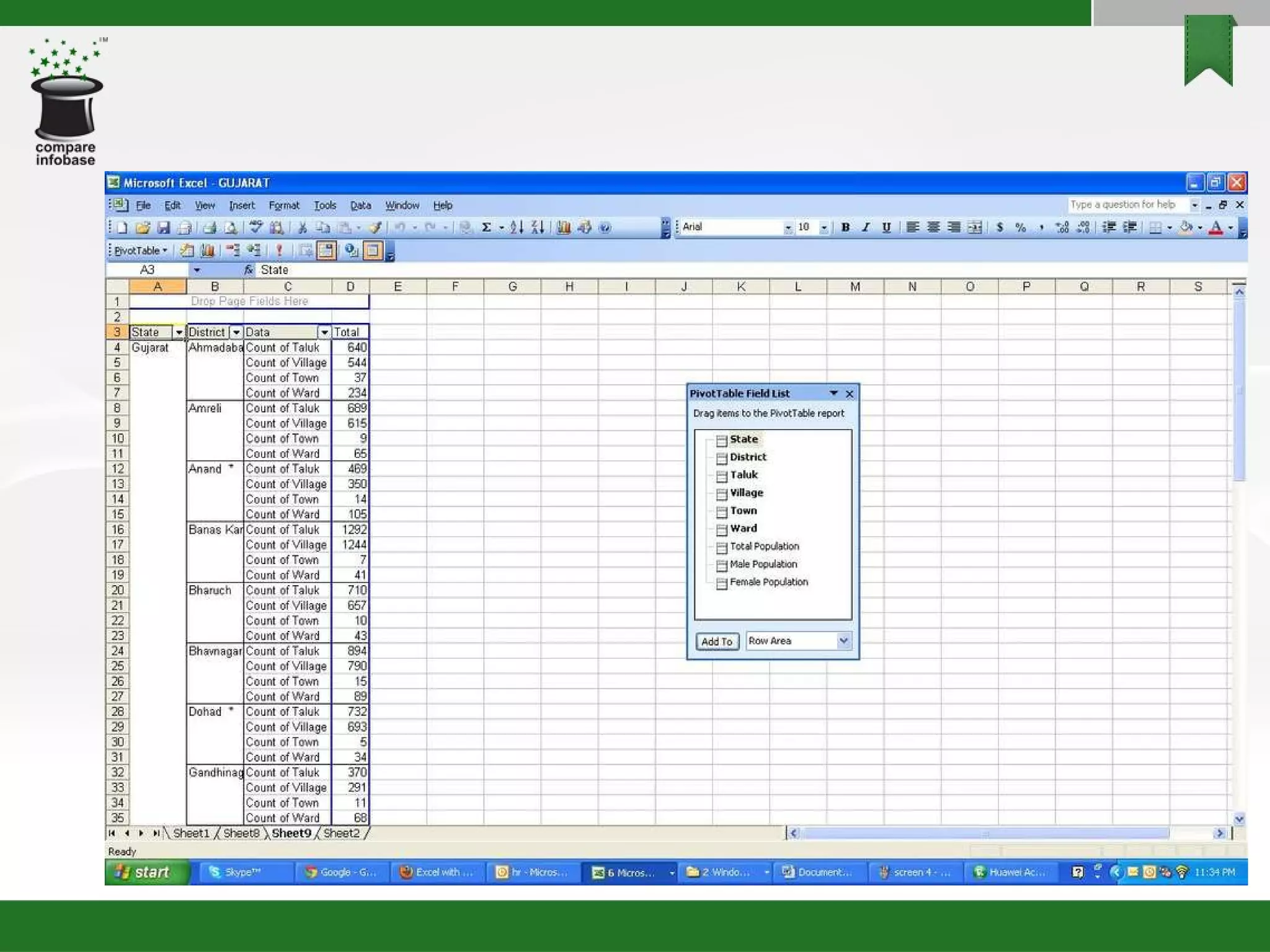Toggle Bold formatting
The width and height of the screenshot is (1270, 952).
pos(845,227)
